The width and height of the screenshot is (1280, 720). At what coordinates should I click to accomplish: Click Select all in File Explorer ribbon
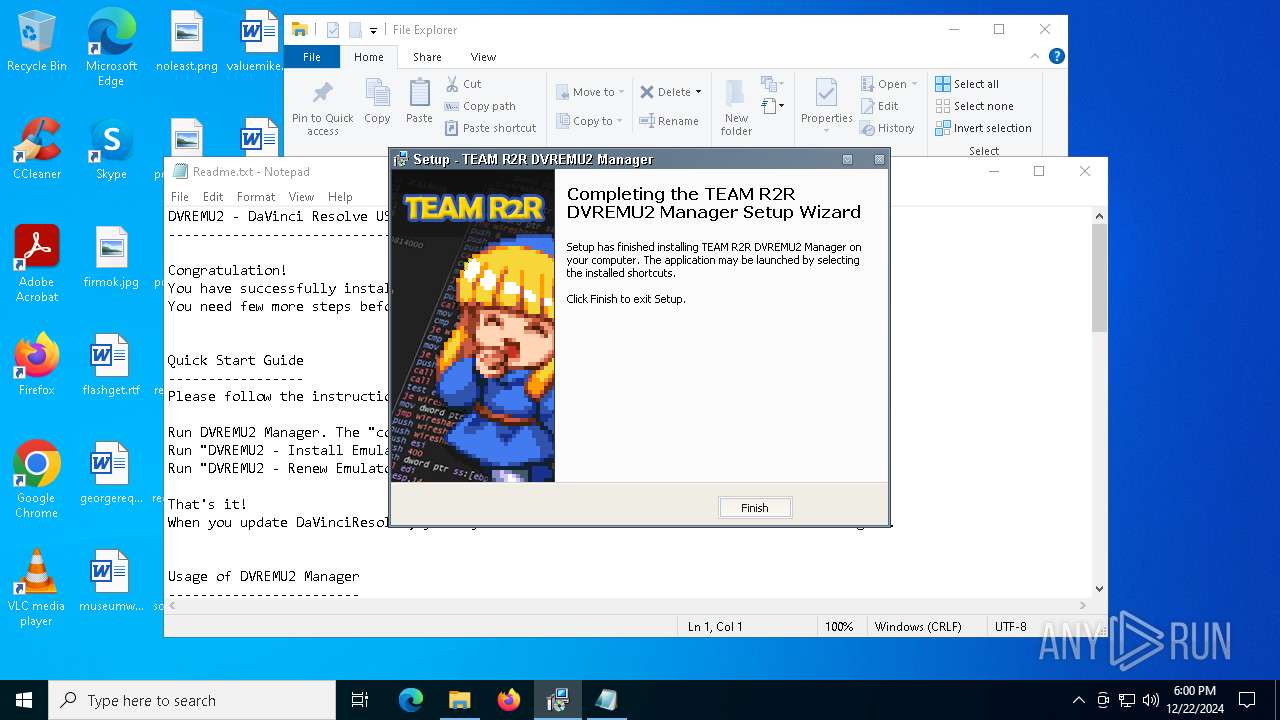click(x=967, y=84)
